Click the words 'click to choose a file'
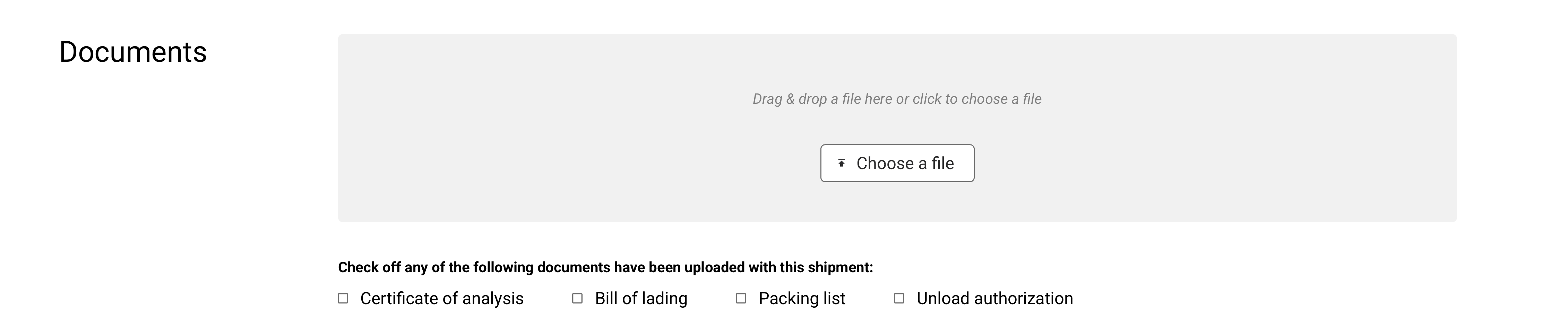 pos(977,99)
